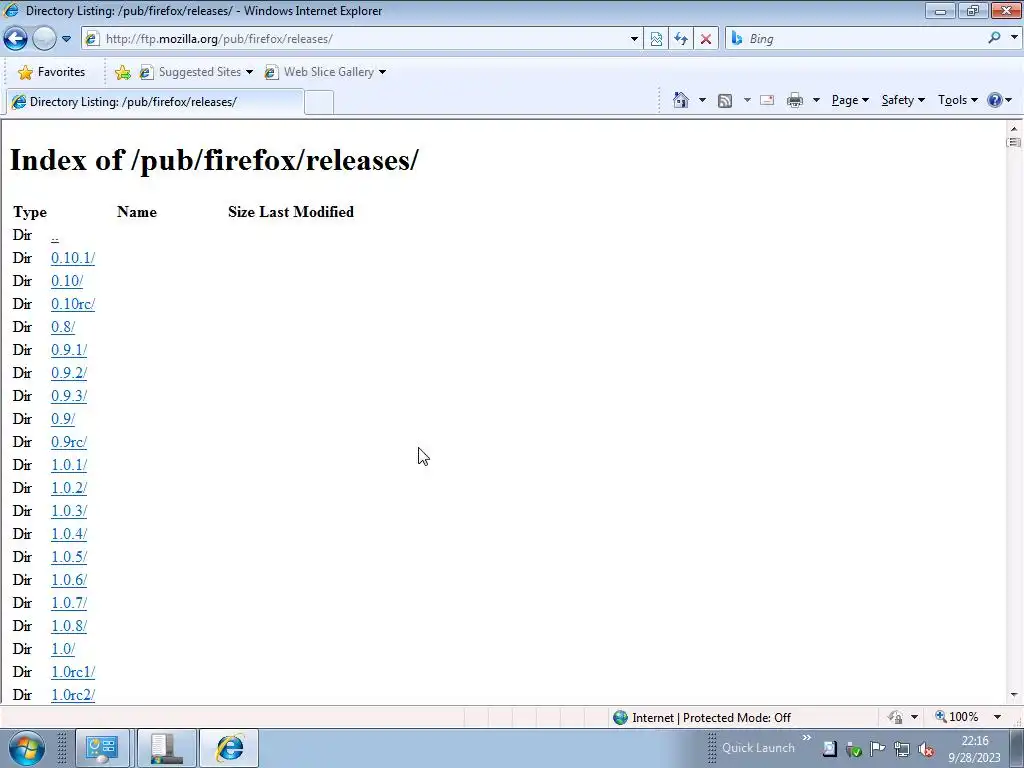Screen dimensions: 1024x768
Task: Open the Windows Start orb
Action: [26, 748]
